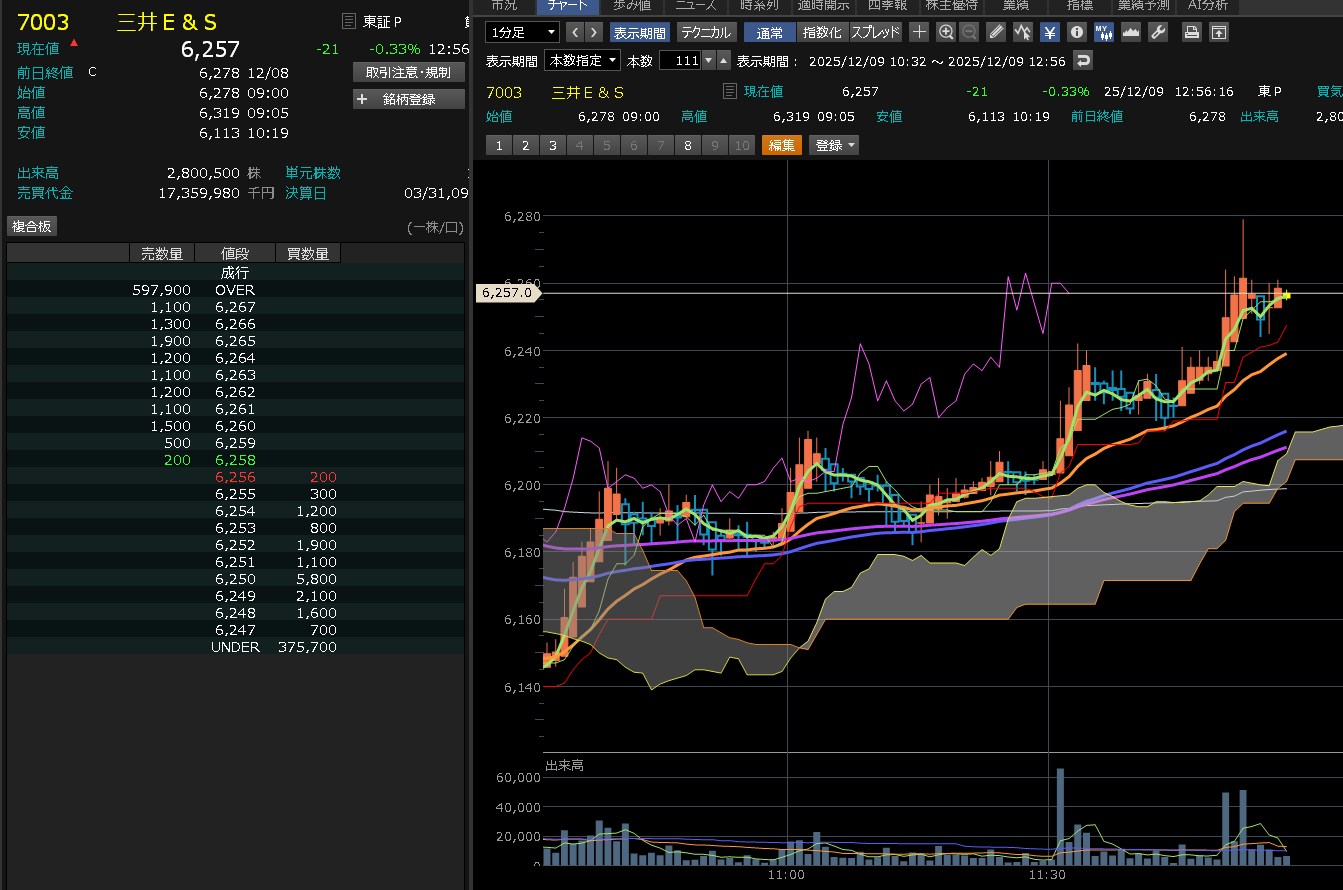
Task: Click the 銘柄登録 add stock button
Action: (x=409, y=99)
